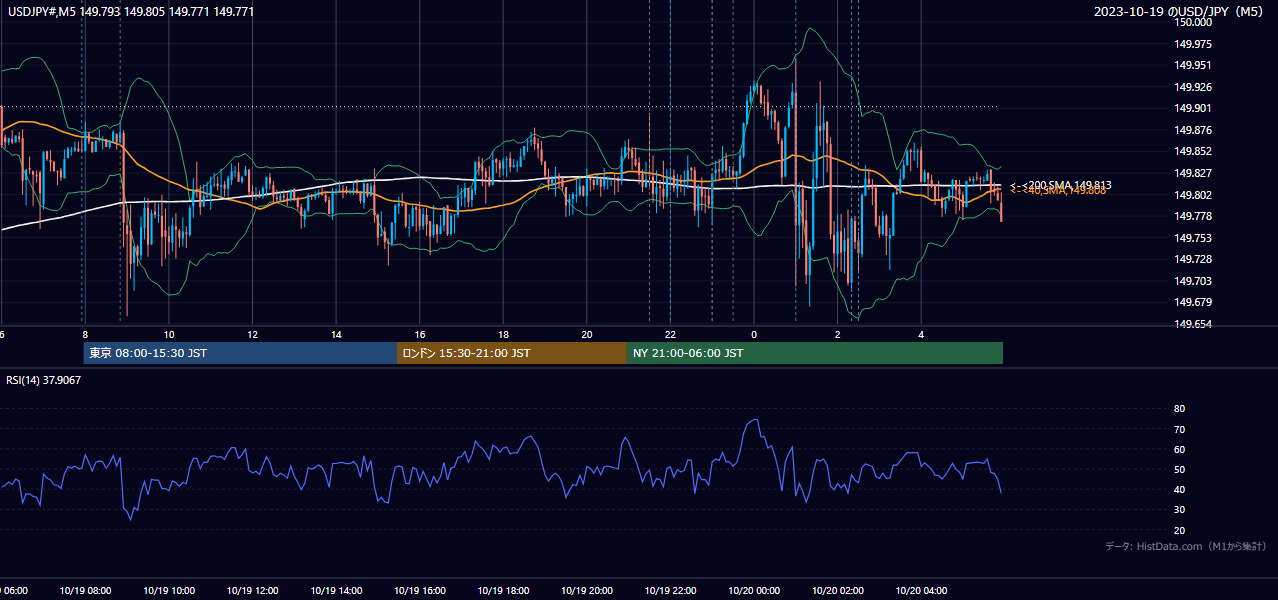Viewport: 1278px width, 600px height.
Task: Click the 10/19 12:00 time axis label
Action: [252, 591]
